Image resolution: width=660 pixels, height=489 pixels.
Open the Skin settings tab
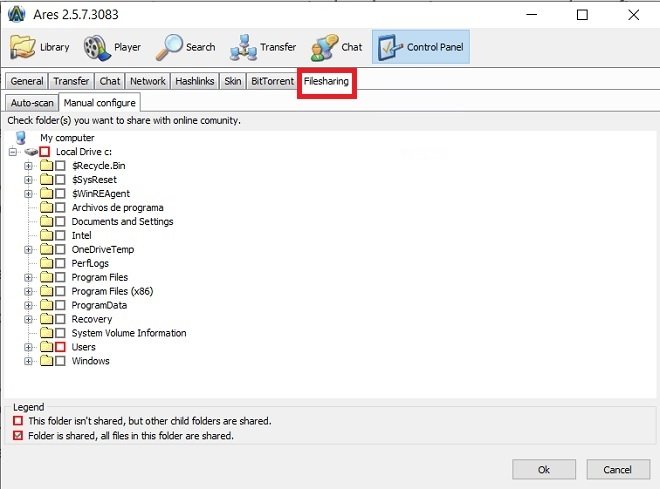[232, 81]
